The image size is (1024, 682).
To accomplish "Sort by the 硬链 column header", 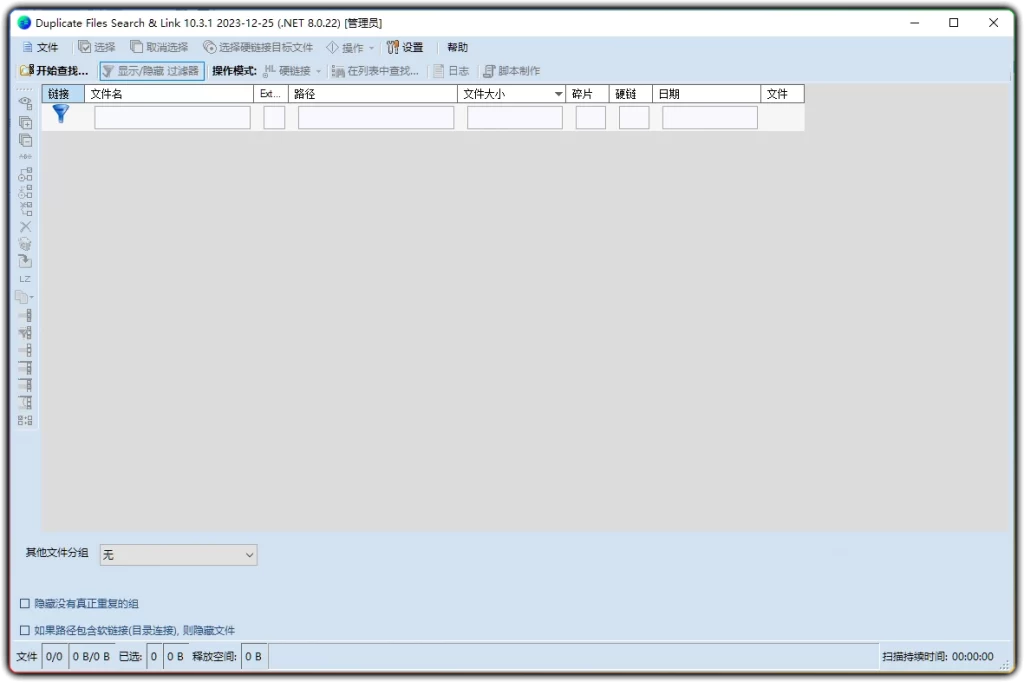I will (x=631, y=94).
